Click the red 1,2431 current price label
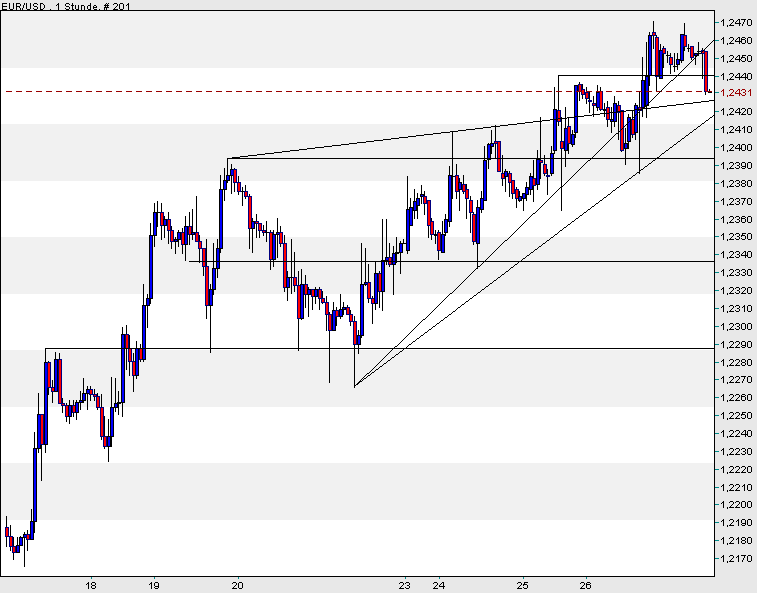Screen dimensions: 757x593 coord(735,93)
